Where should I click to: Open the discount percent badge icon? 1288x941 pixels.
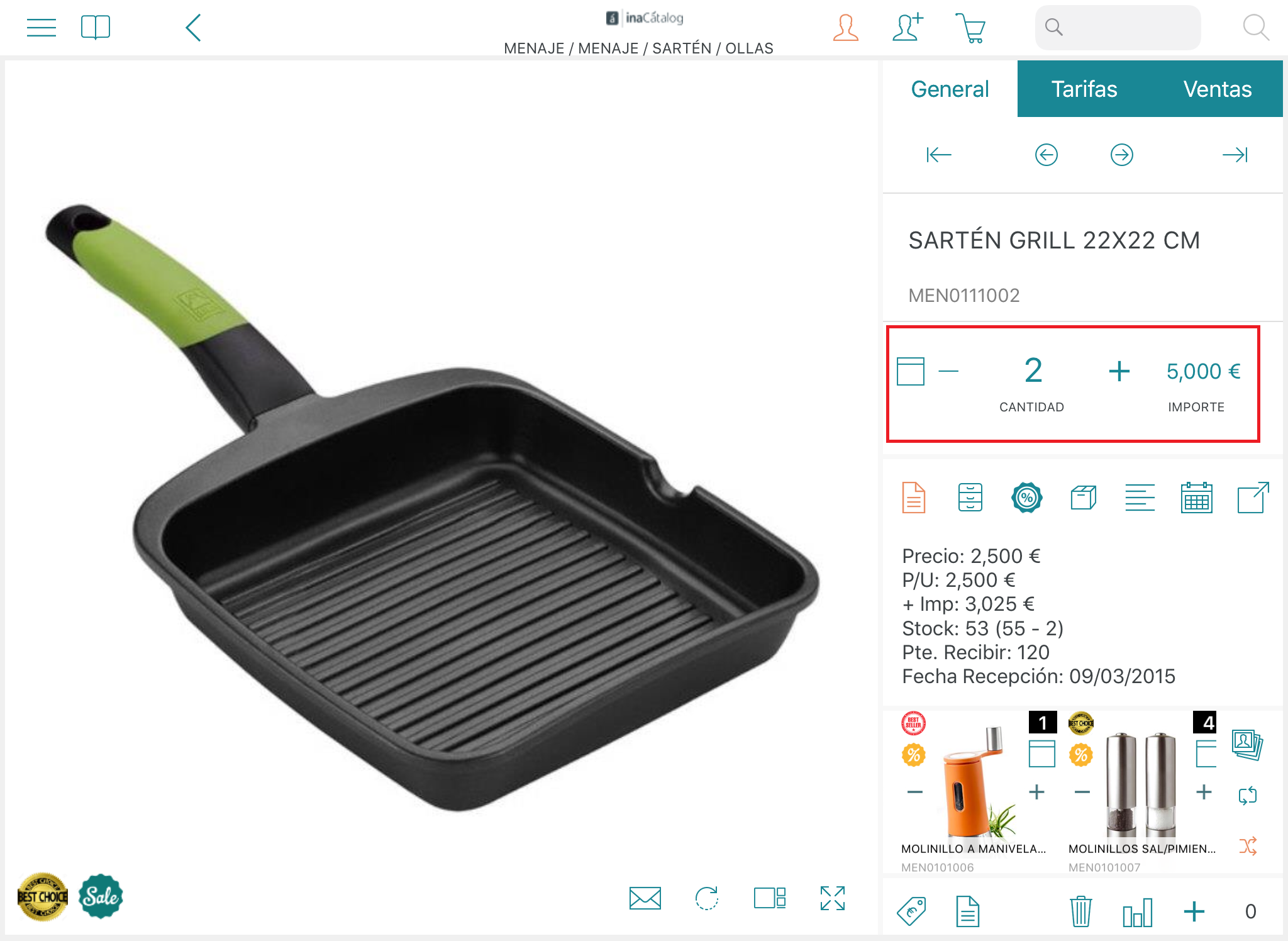tap(1027, 498)
